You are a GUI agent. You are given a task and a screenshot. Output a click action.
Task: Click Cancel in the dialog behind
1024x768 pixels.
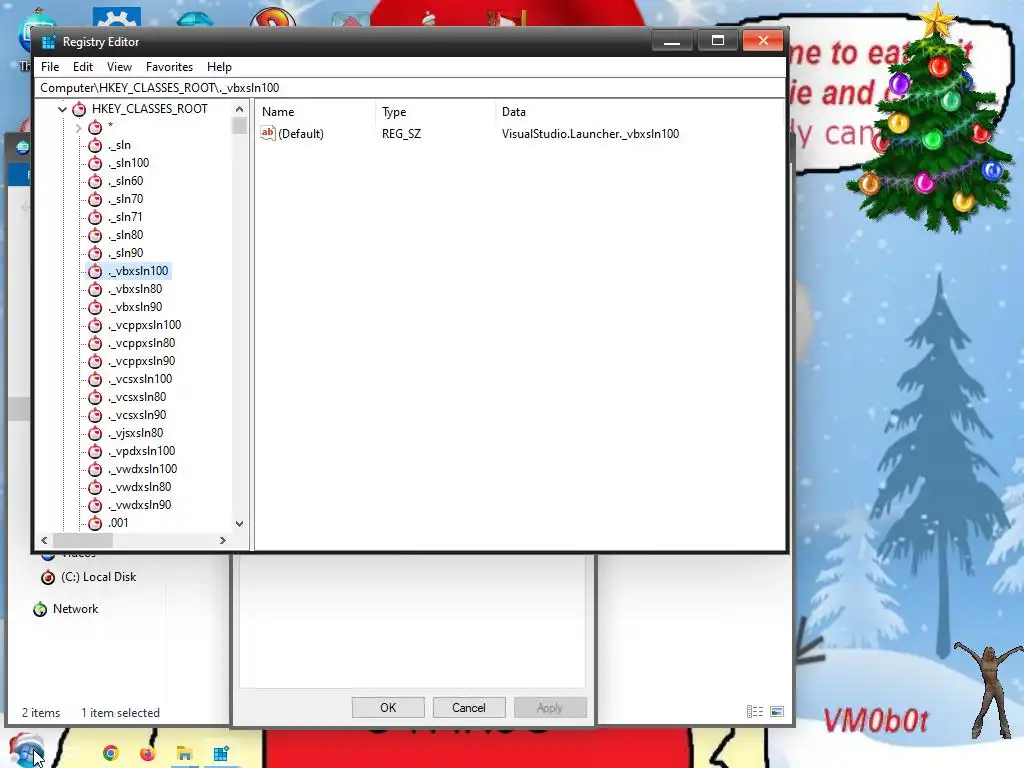469,708
